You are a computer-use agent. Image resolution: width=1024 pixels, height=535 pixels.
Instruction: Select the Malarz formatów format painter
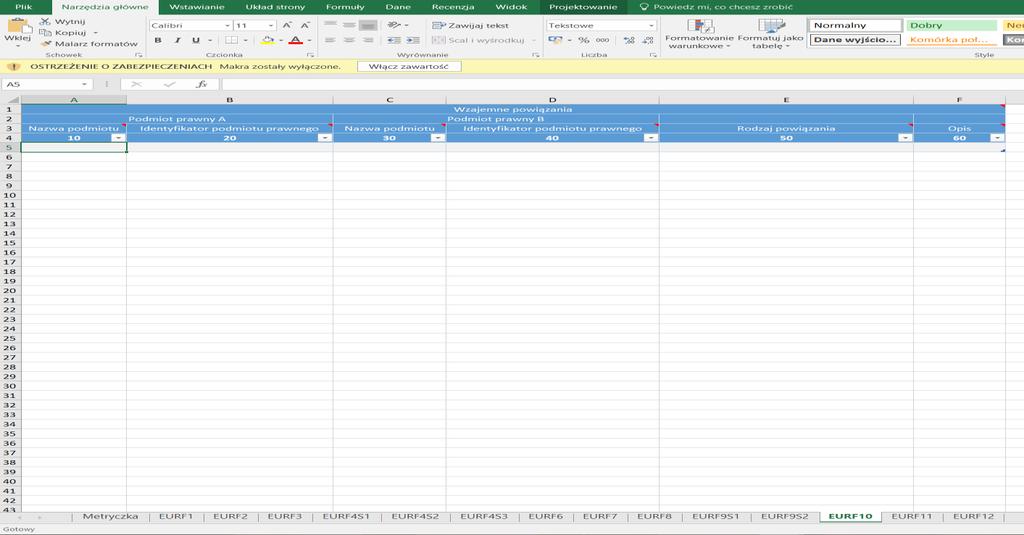point(89,44)
